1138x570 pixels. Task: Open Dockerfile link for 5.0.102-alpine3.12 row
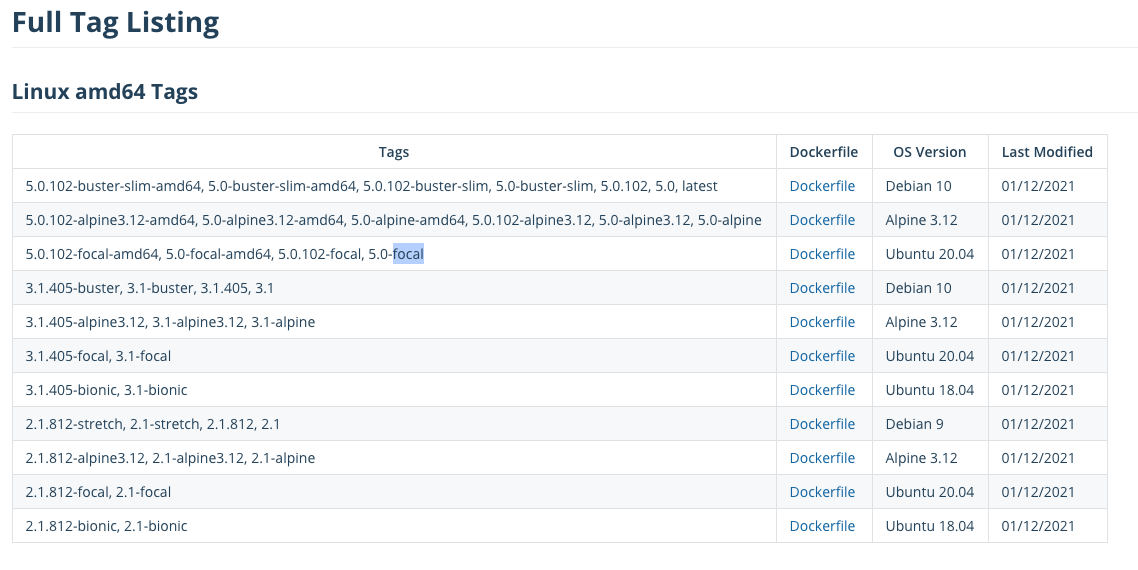click(822, 220)
